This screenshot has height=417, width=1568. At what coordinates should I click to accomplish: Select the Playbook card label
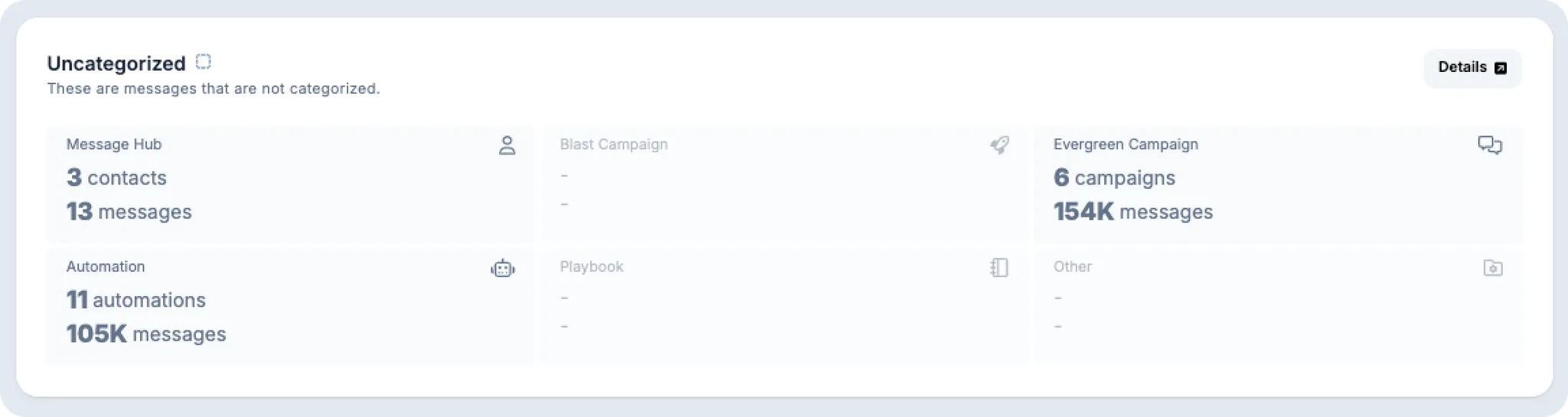tap(591, 267)
